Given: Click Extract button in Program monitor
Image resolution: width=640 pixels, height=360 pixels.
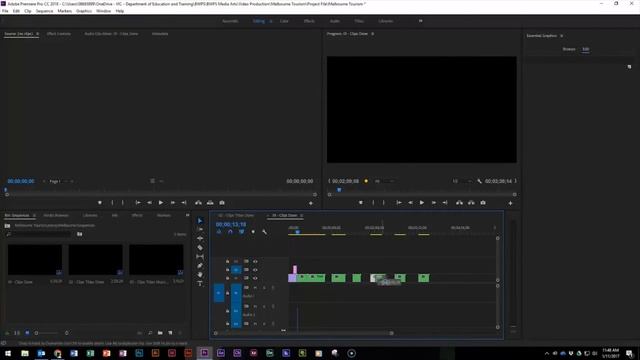Looking at the screenshot, I should pyautogui.click(x=471, y=202).
